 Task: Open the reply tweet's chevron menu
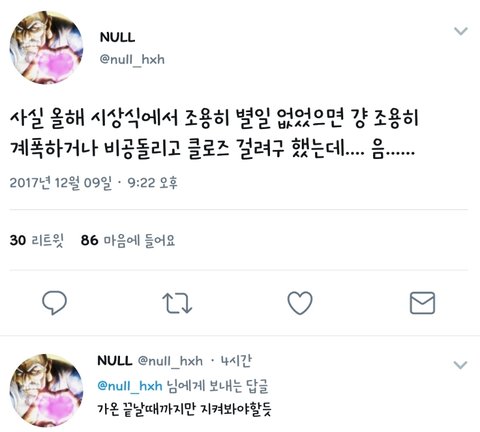coord(460,365)
